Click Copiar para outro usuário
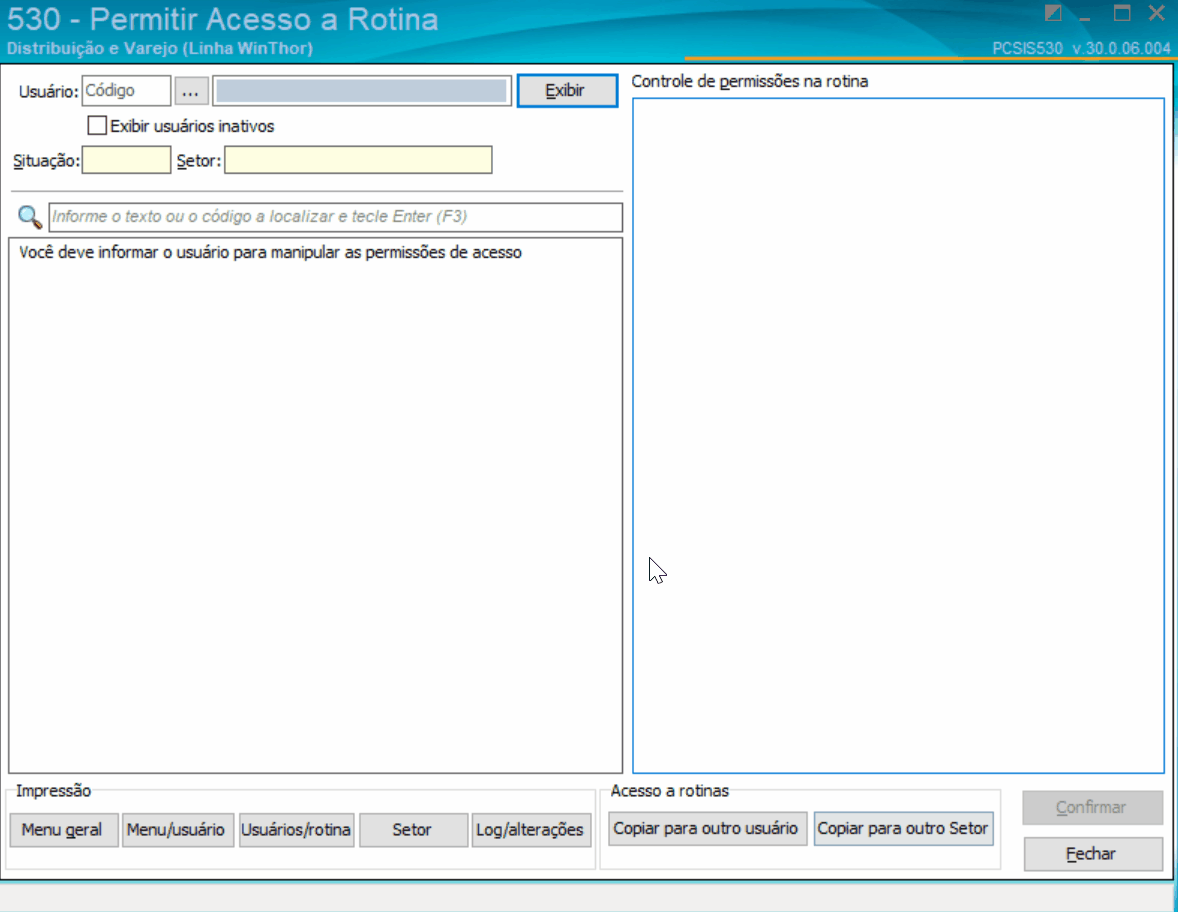Image resolution: width=1178 pixels, height=912 pixels. click(707, 829)
